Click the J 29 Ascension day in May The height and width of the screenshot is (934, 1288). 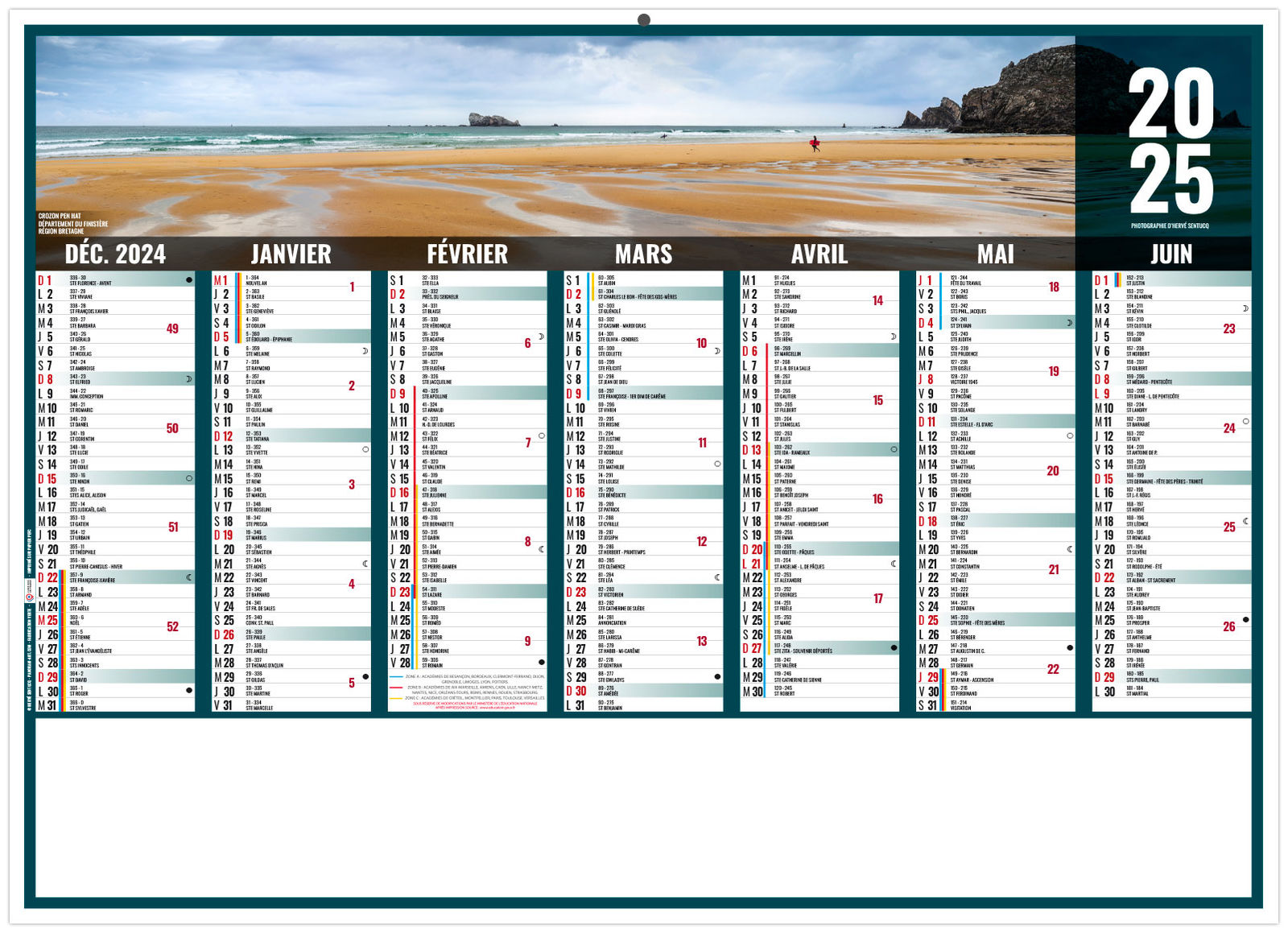pos(996,677)
